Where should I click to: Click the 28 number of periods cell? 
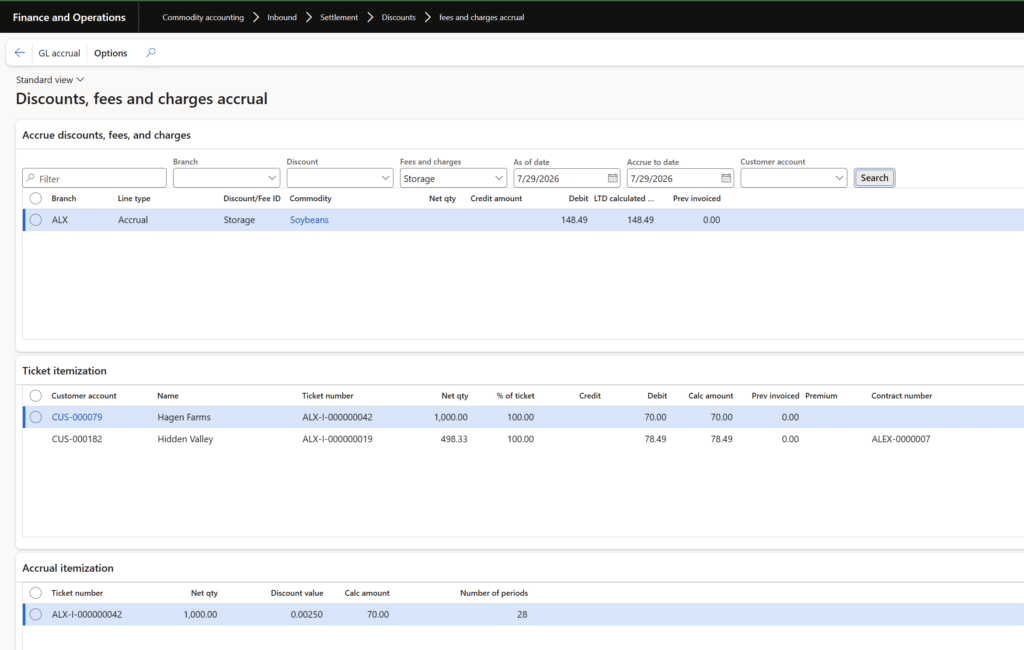(522, 614)
